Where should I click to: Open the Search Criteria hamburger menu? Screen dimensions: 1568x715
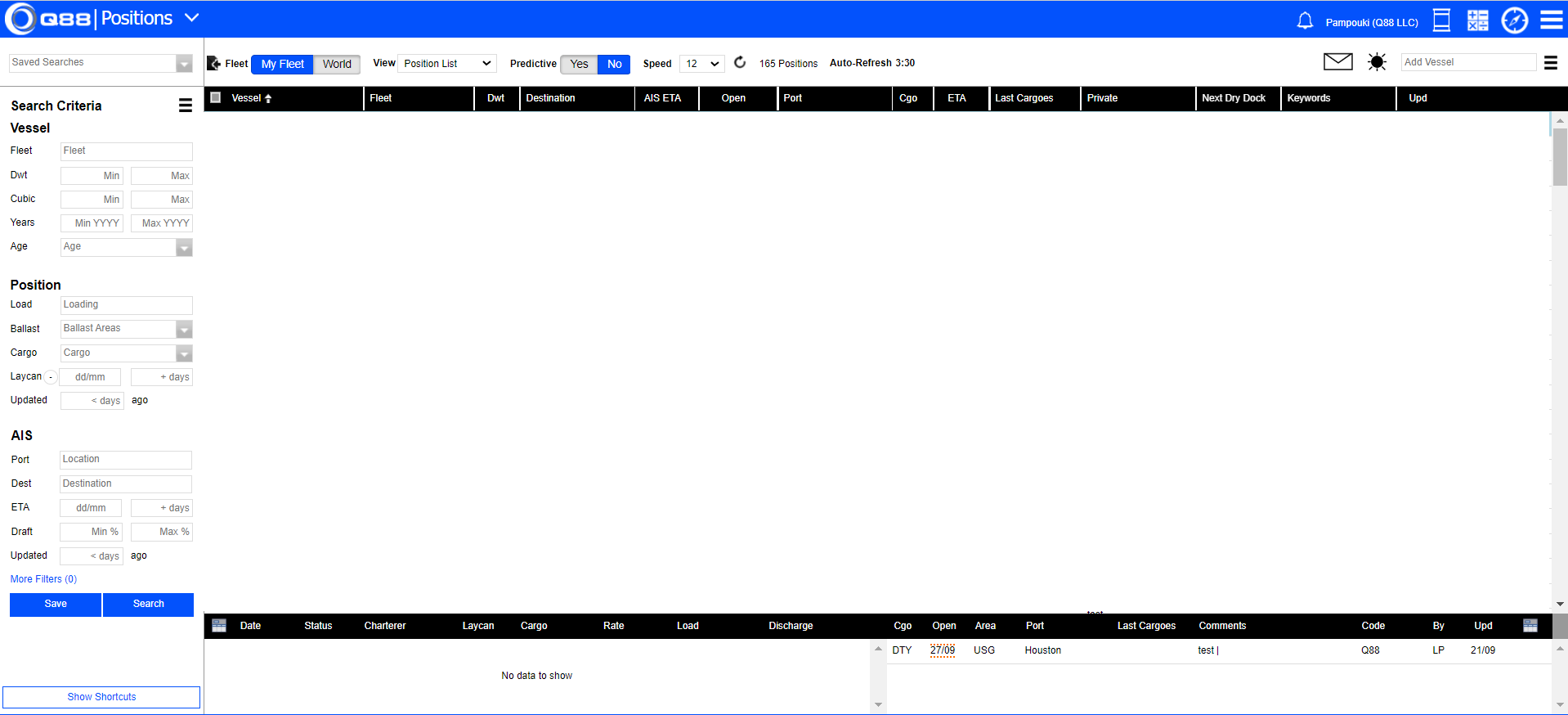point(186,106)
